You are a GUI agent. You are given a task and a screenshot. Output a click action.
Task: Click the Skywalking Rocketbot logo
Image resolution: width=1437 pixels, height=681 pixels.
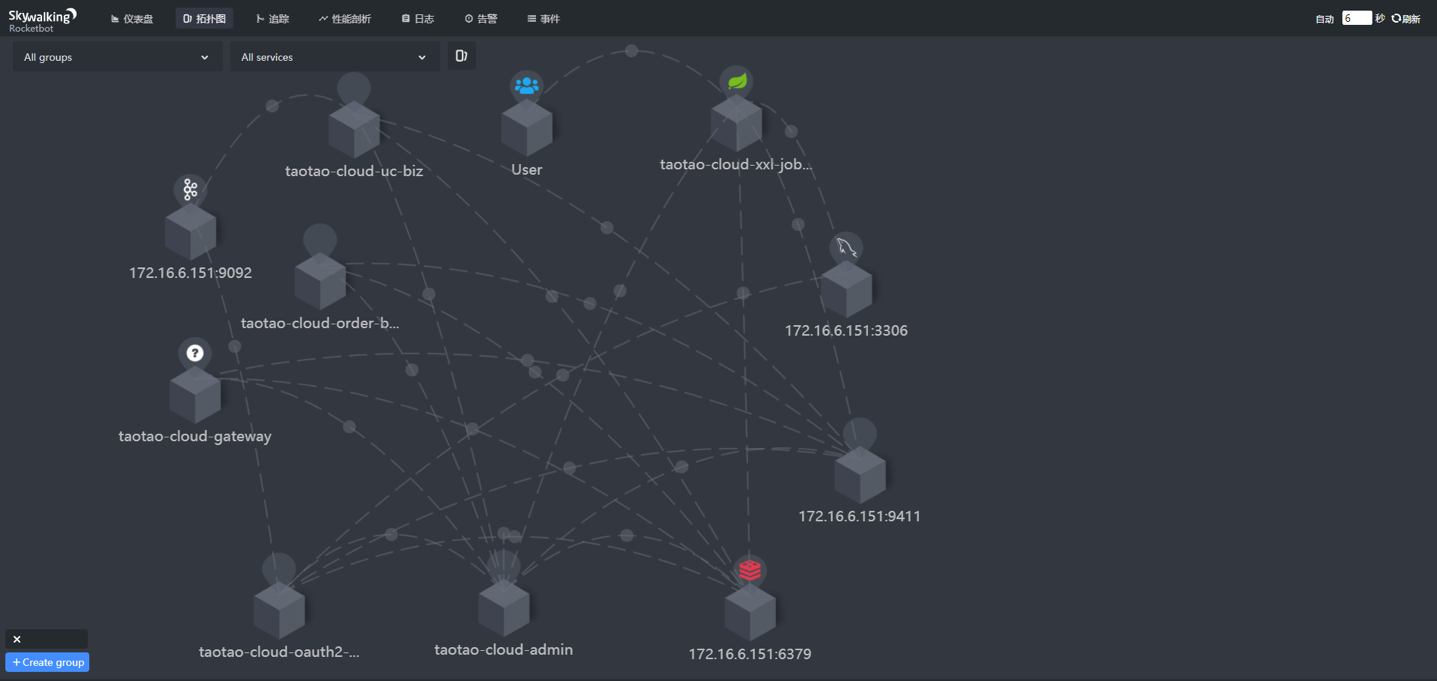click(x=42, y=19)
